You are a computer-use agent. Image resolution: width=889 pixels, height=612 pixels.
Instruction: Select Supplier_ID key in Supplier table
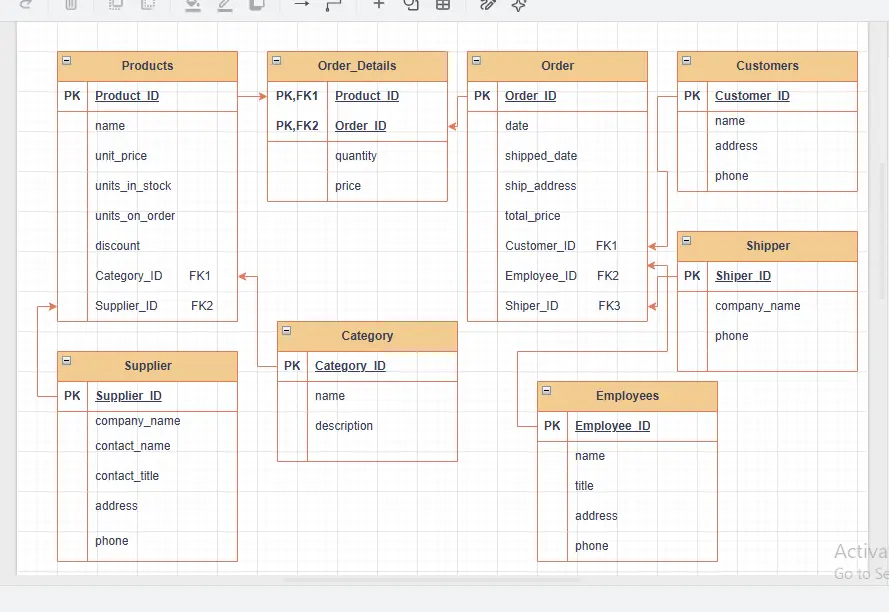click(x=128, y=396)
